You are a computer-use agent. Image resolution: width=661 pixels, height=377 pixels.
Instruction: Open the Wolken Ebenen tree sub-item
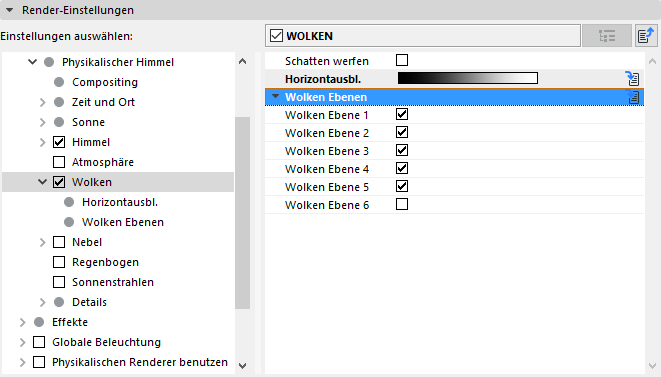click(x=123, y=222)
